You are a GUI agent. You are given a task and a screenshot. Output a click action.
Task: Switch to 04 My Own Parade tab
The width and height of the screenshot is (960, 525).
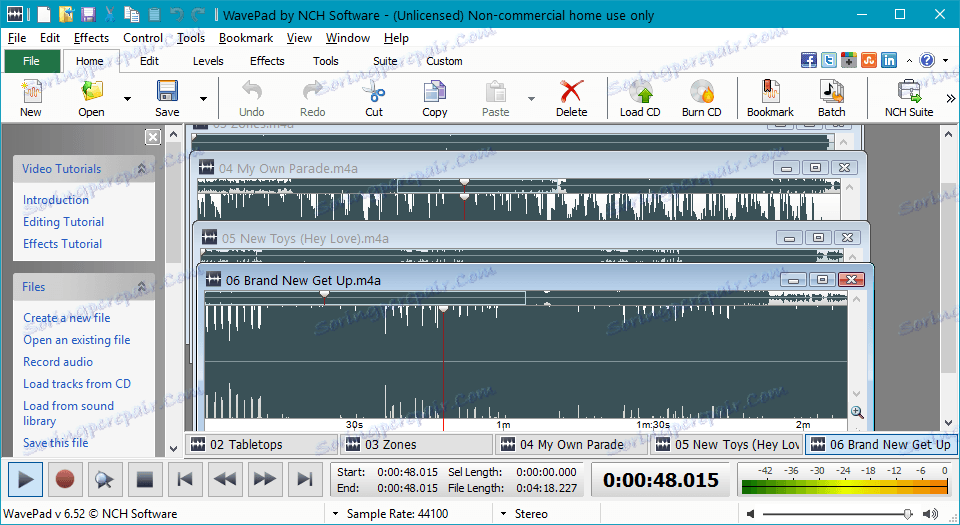(x=571, y=445)
